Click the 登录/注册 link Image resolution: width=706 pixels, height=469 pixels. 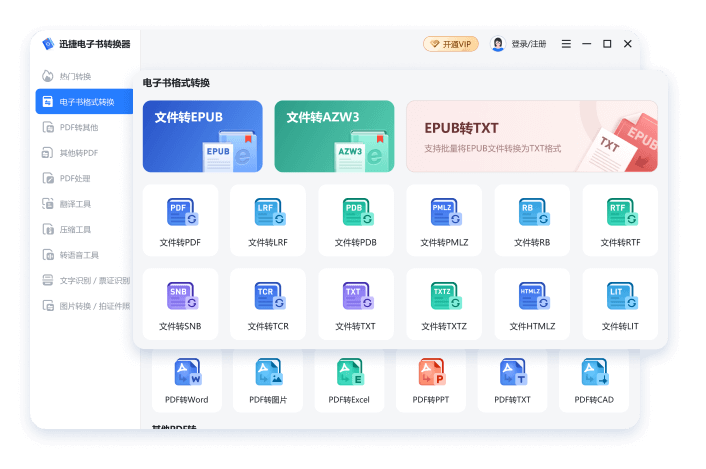tap(529, 44)
